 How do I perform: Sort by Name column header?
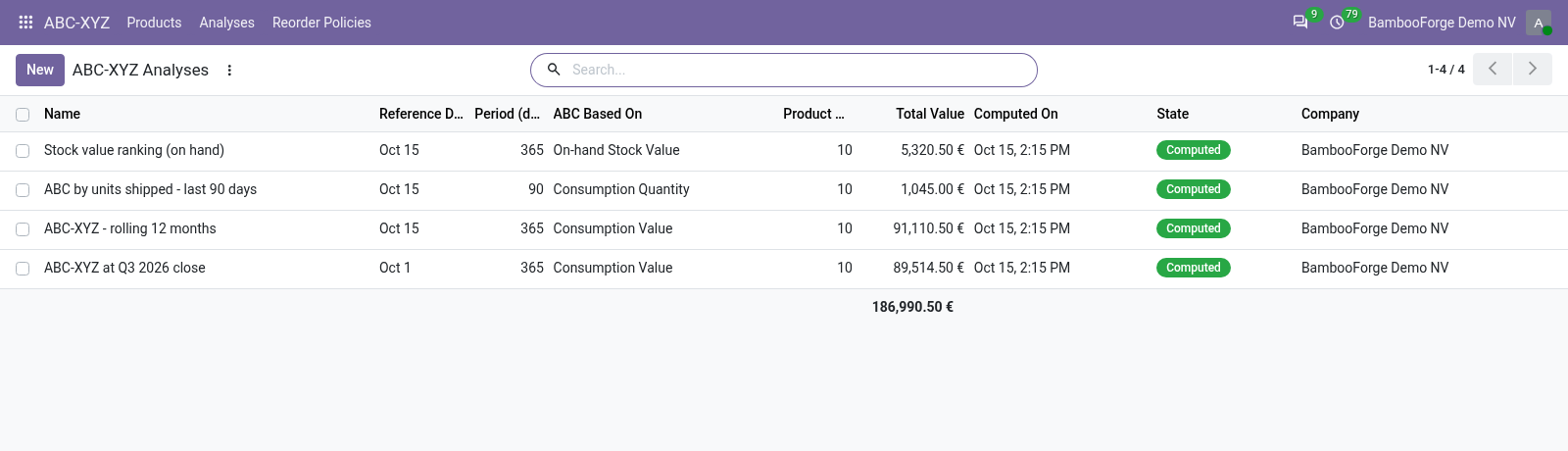coord(62,114)
